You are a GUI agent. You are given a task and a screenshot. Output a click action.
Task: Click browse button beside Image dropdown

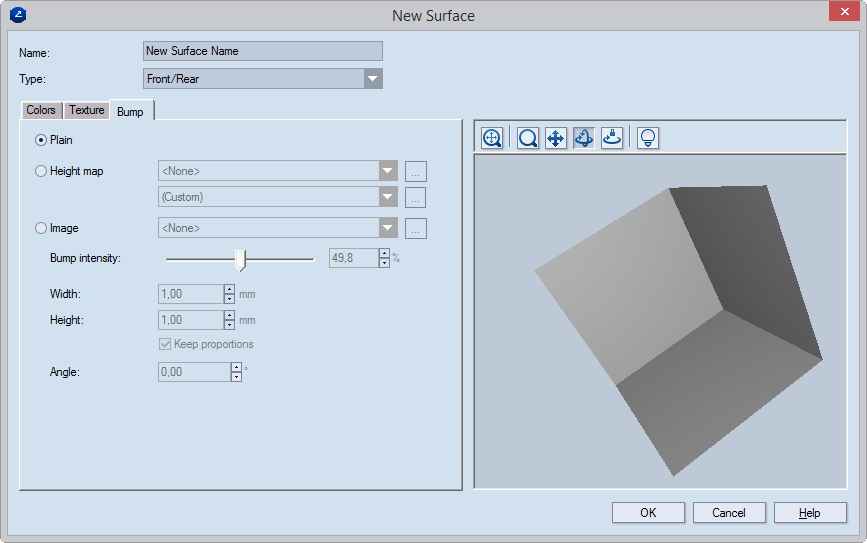pos(417,228)
